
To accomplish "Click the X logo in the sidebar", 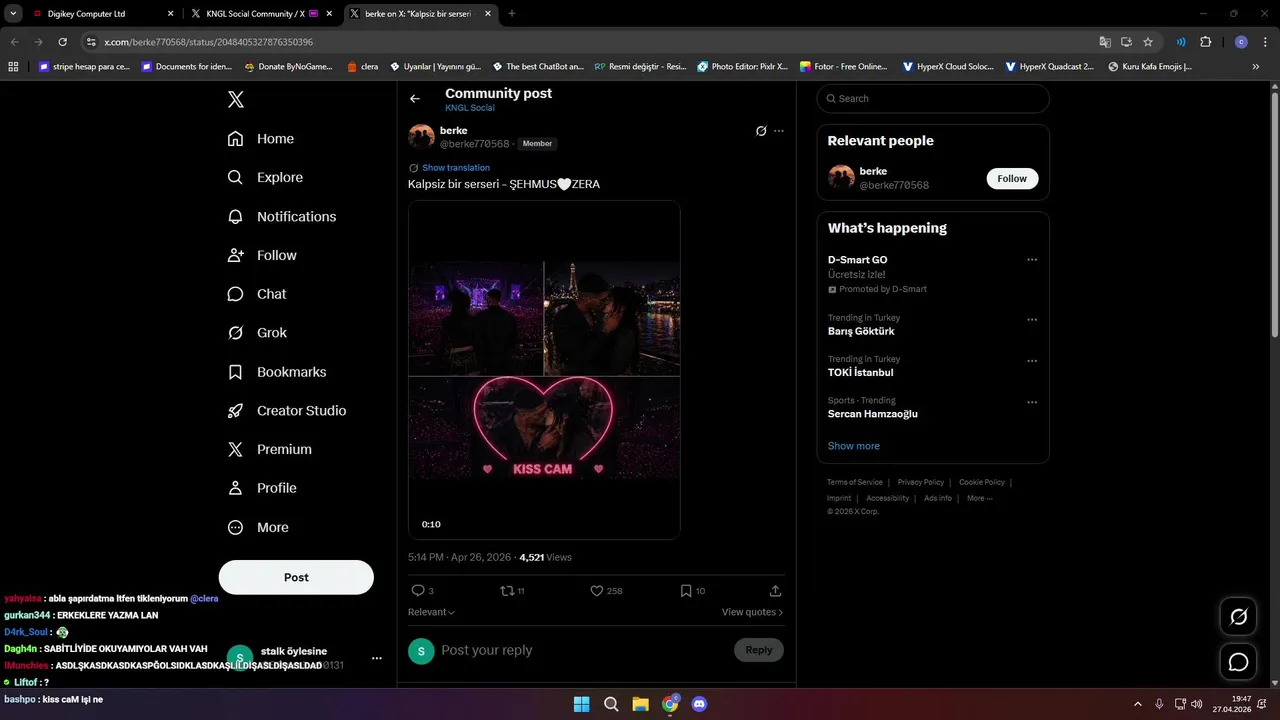I will pos(235,99).
